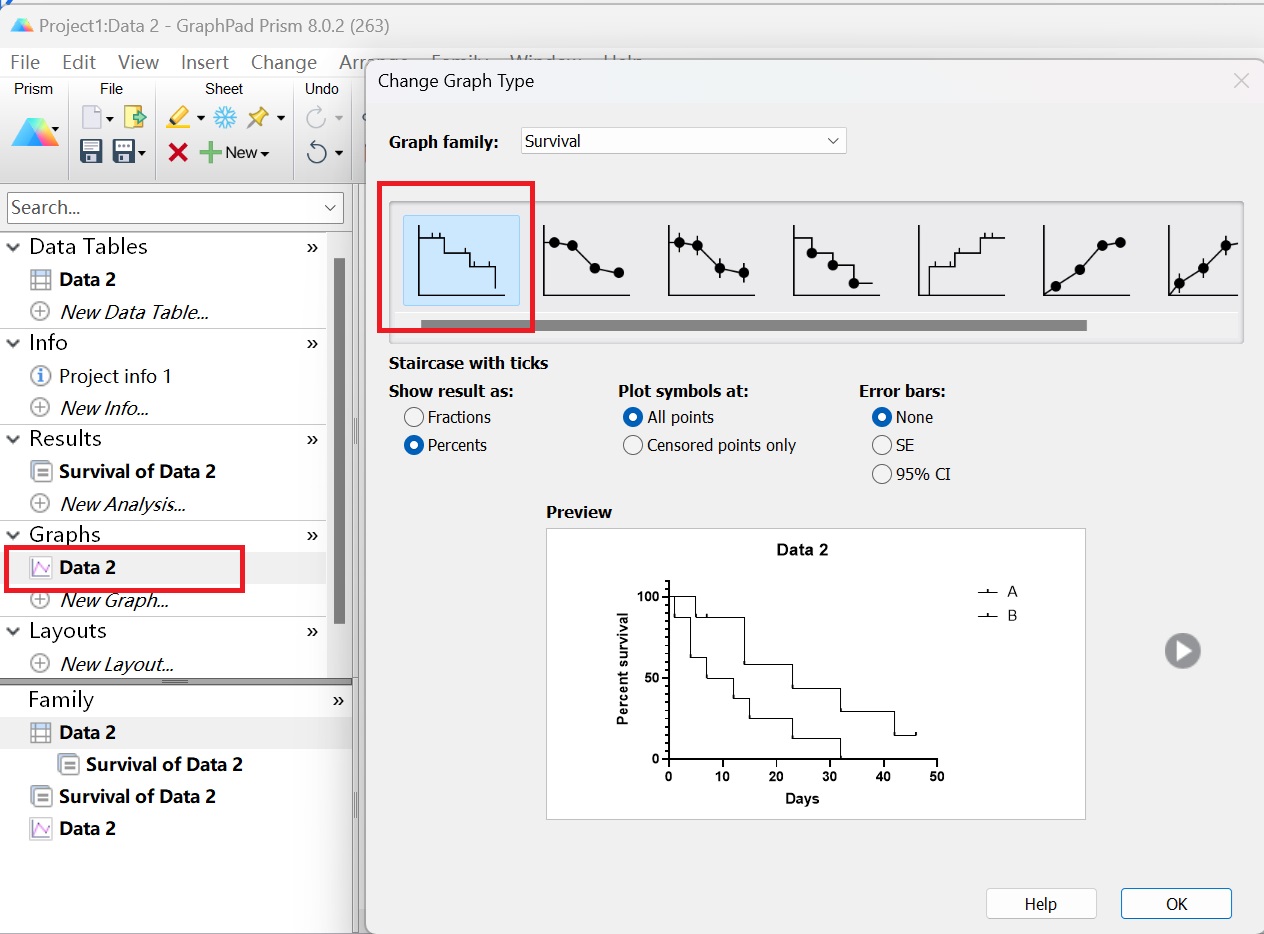The image size is (1264, 934).
Task: Collapse the Data Tables section
Action: click(x=14, y=247)
